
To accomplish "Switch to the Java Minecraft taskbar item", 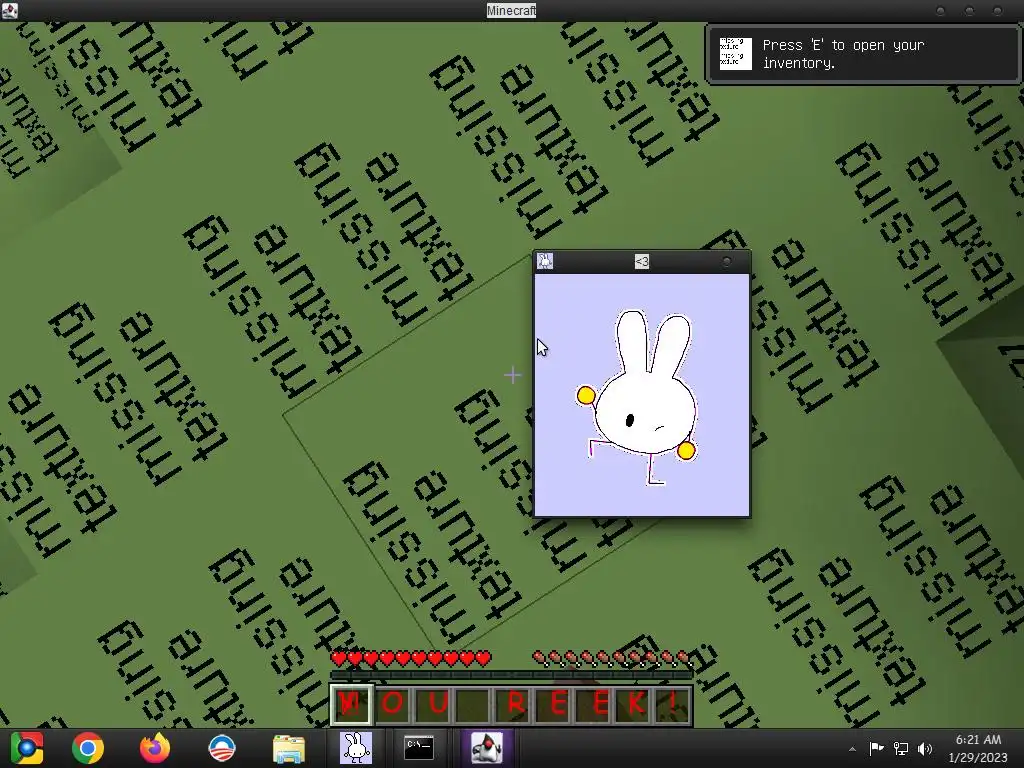I will tap(487, 748).
